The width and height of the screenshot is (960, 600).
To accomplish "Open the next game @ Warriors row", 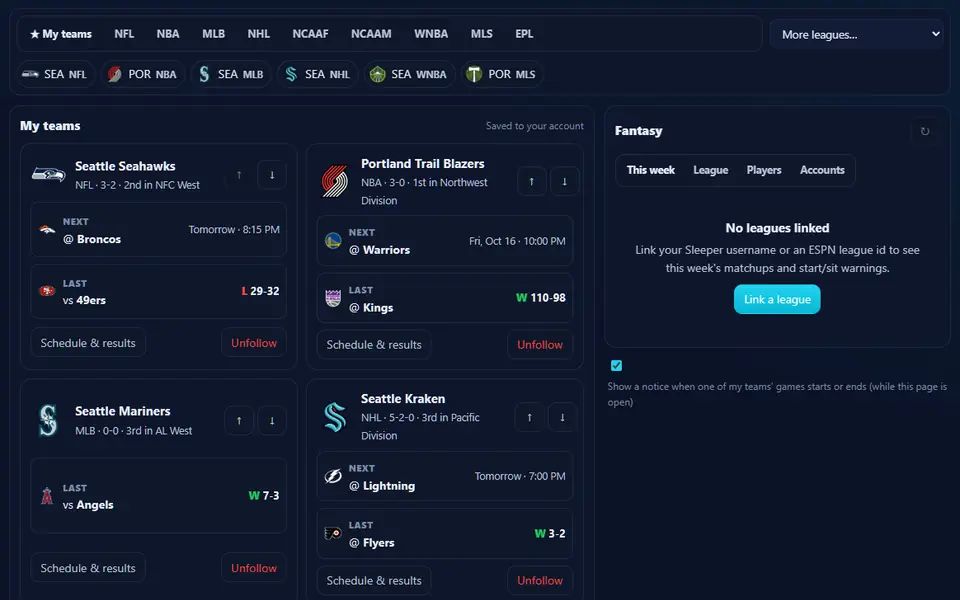I will click(x=445, y=241).
